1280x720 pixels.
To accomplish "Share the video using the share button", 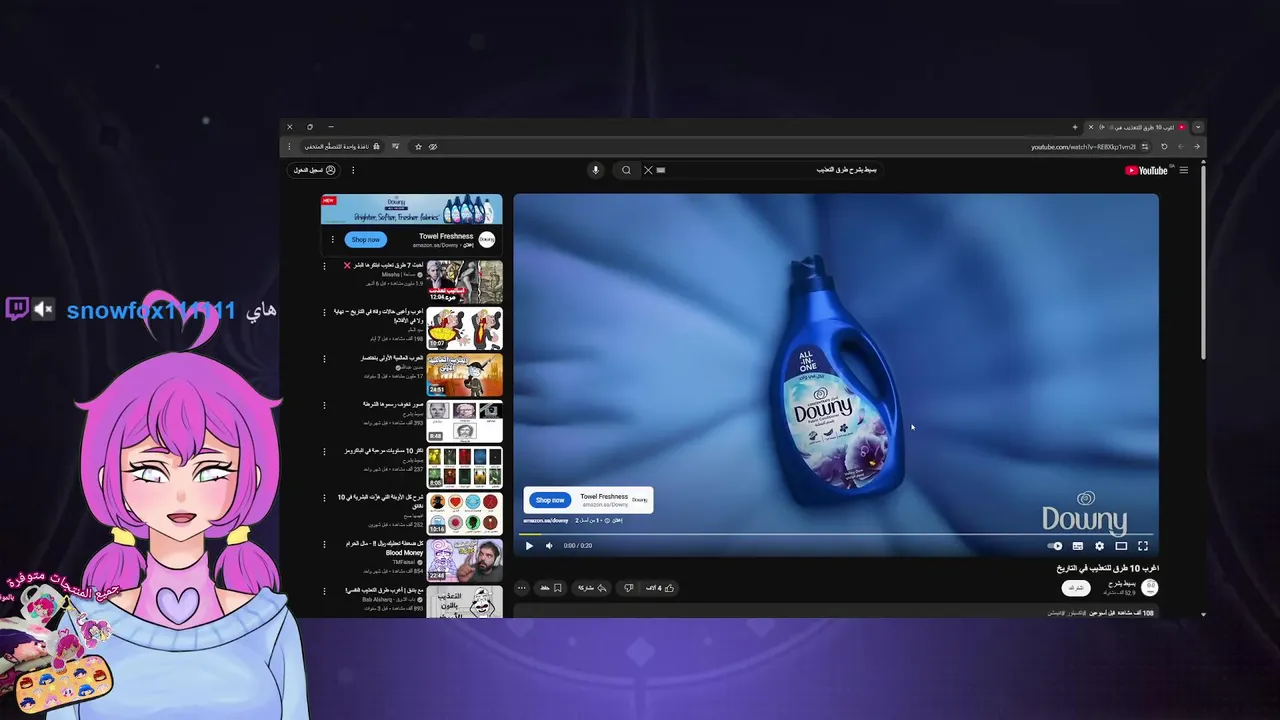I will 593,588.
